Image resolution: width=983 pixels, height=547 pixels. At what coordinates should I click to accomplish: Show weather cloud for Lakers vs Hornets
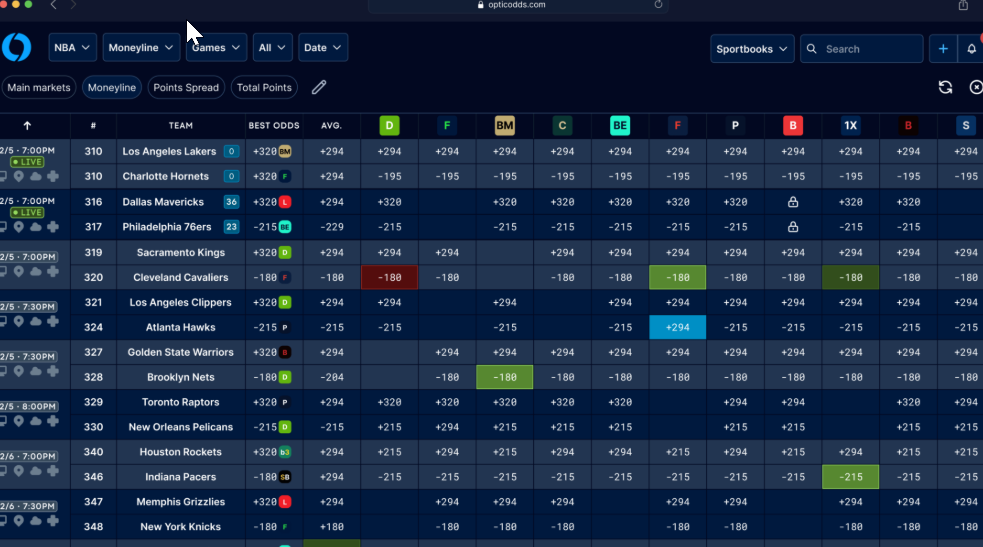36,177
